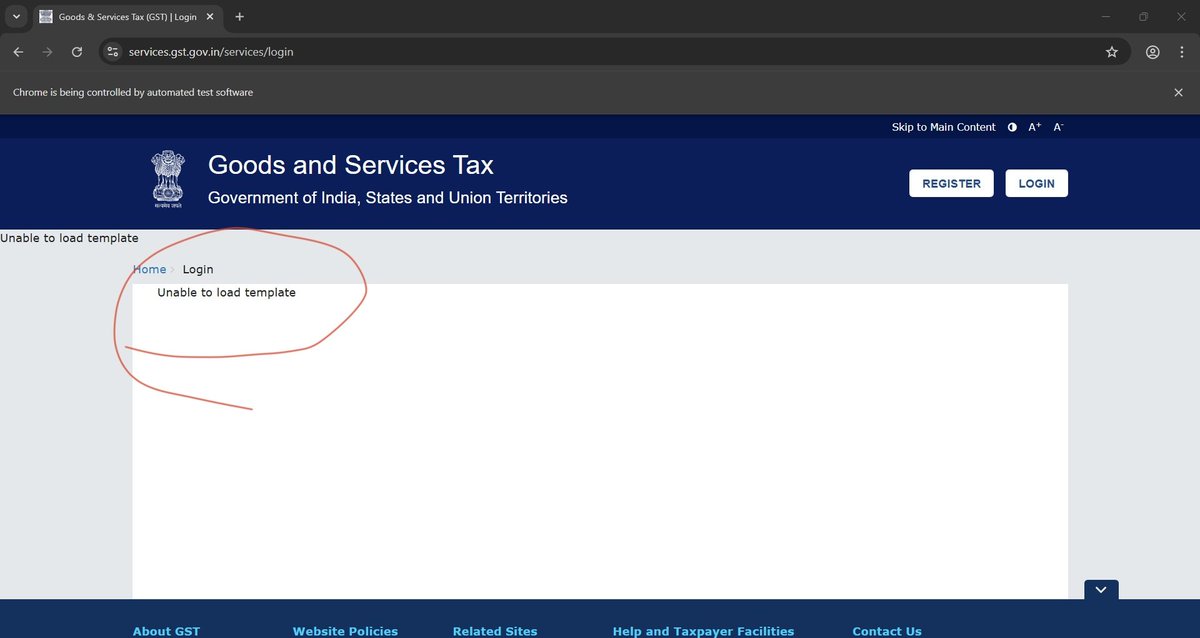View site information icon in address bar
This screenshot has width=1200, height=638.
pos(112,51)
